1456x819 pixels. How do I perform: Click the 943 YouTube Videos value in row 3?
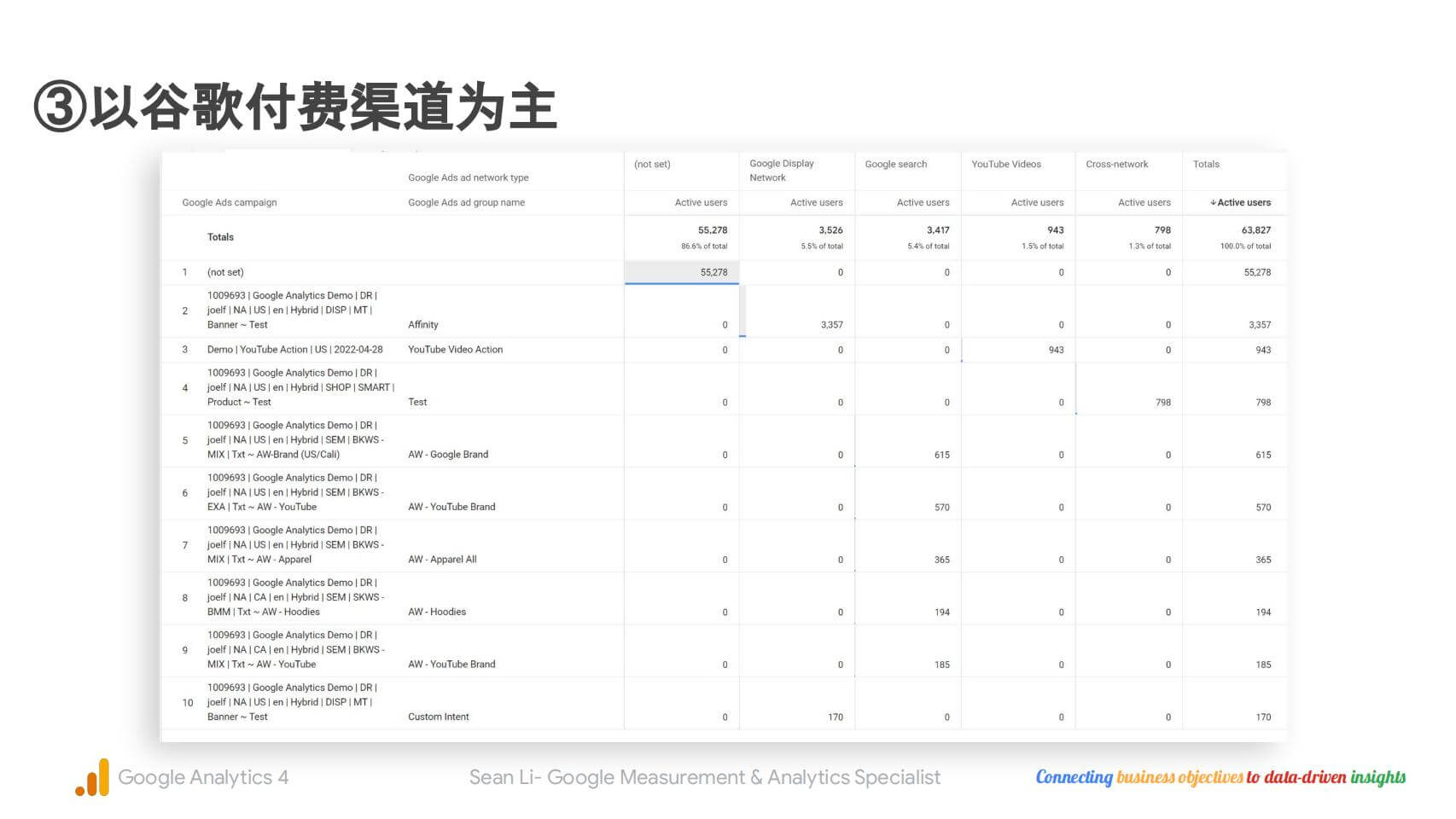point(1056,350)
